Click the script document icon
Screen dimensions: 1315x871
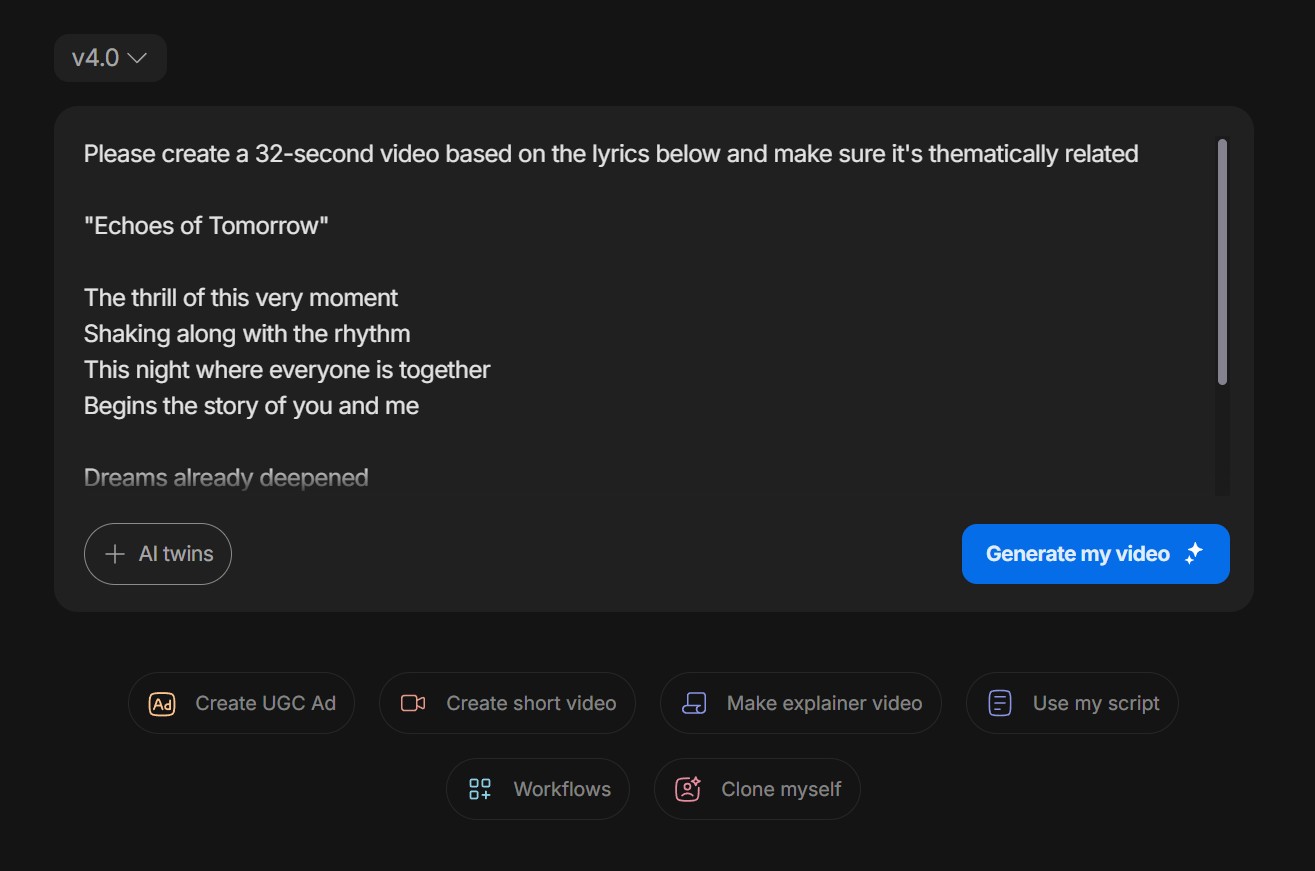pyautogui.click(x=1000, y=704)
